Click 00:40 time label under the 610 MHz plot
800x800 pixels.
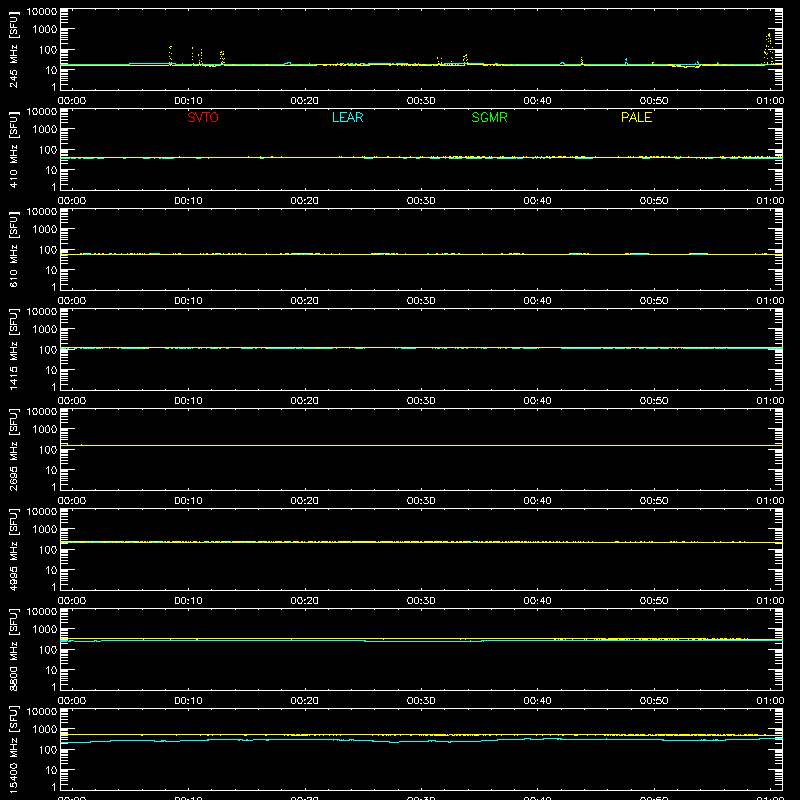click(537, 301)
